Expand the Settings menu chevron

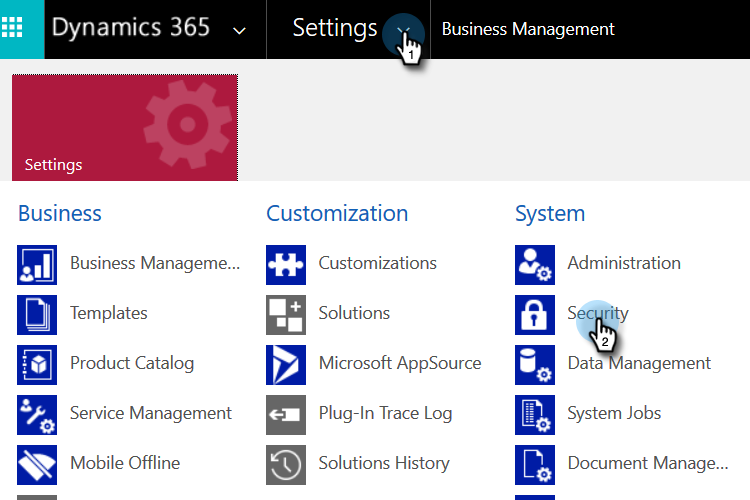tap(404, 30)
